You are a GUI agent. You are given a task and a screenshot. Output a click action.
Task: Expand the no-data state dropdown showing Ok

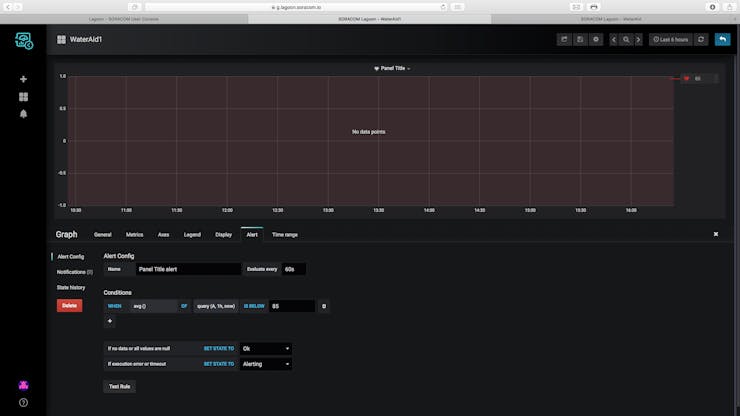[x=266, y=348]
